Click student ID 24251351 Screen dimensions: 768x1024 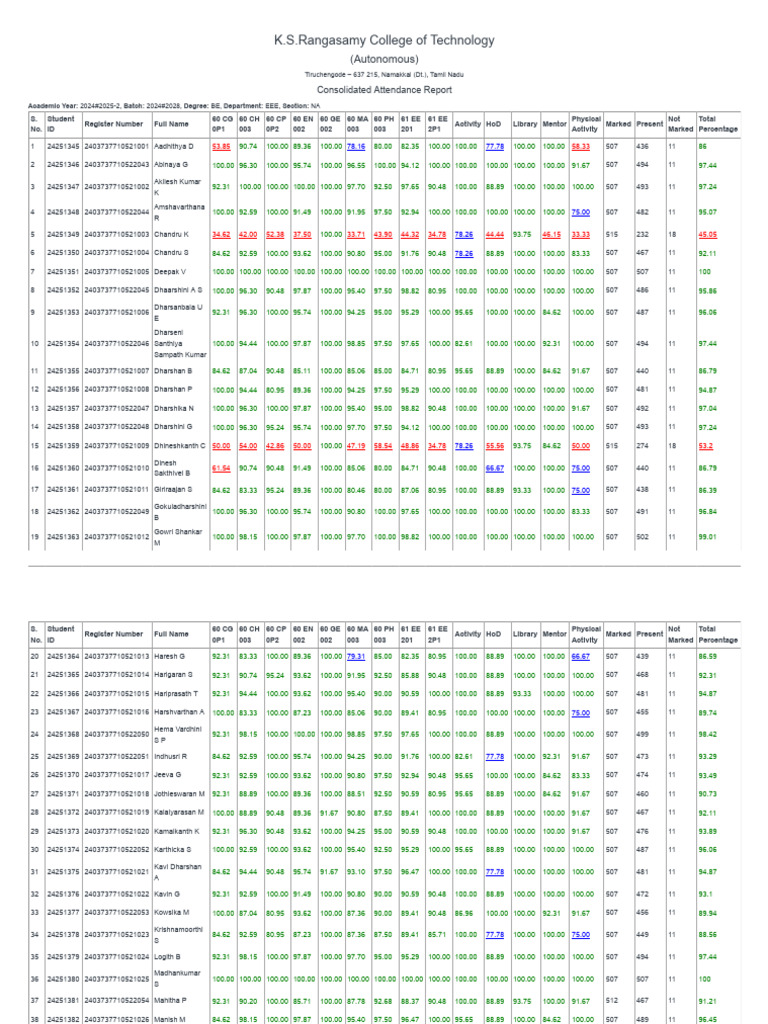[63, 272]
